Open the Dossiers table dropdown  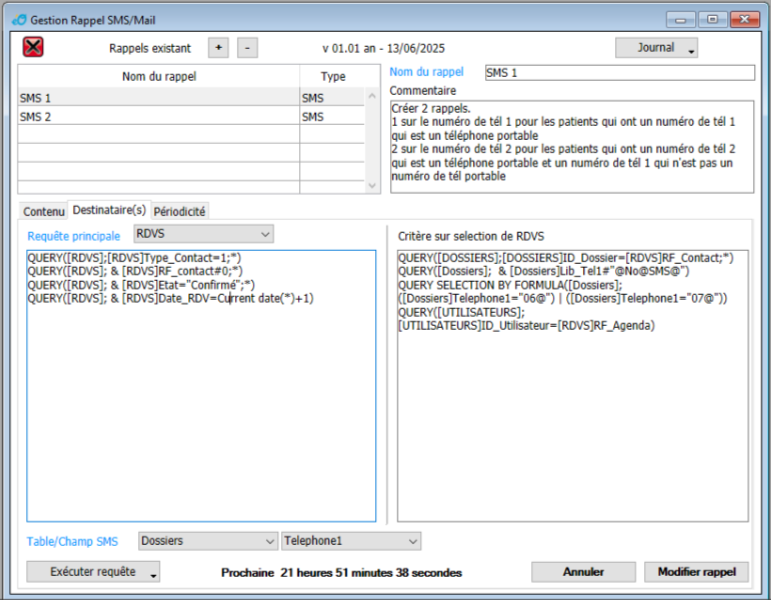207,541
